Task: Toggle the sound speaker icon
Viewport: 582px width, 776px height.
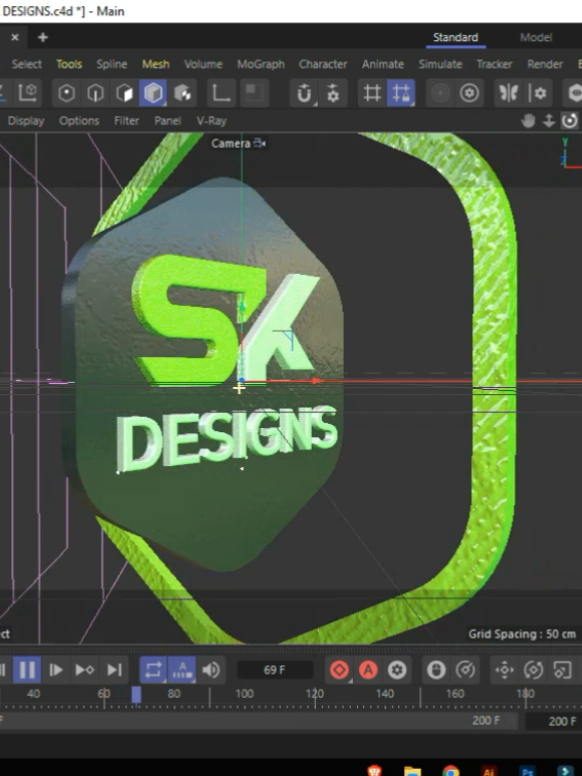Action: coord(211,670)
